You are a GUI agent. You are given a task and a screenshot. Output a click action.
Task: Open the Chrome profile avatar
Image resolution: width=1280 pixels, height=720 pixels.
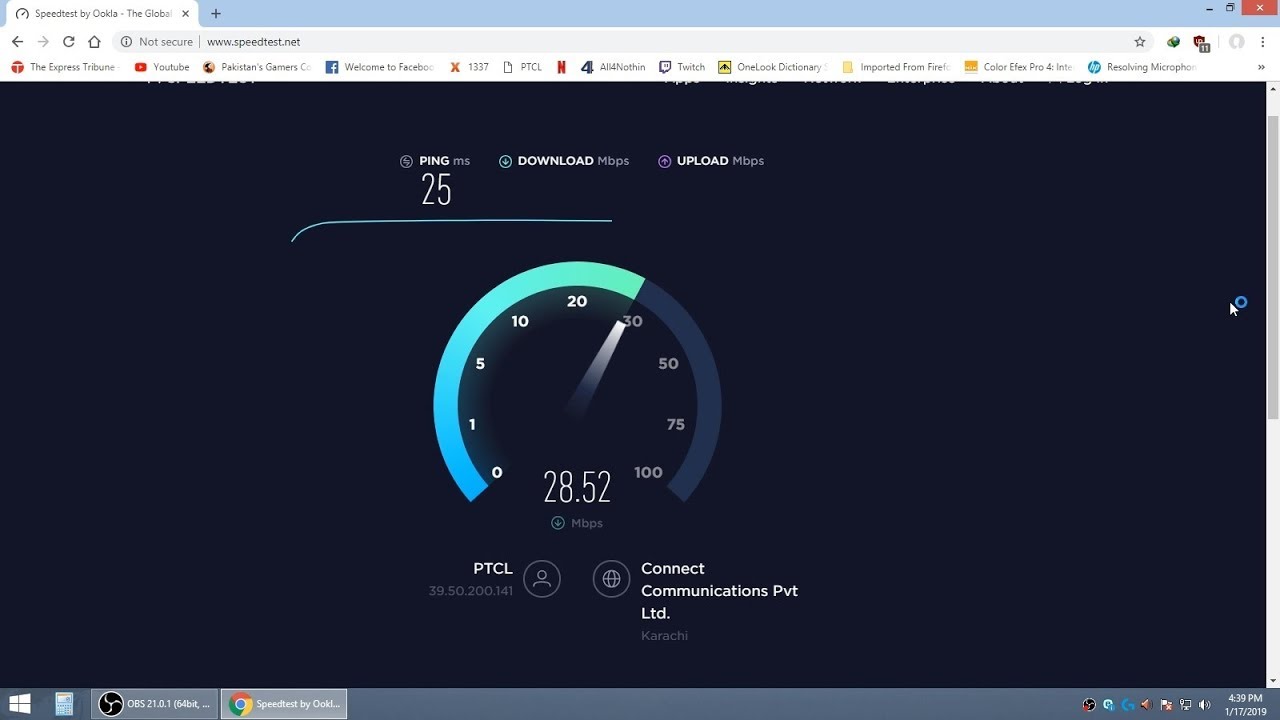1237,42
